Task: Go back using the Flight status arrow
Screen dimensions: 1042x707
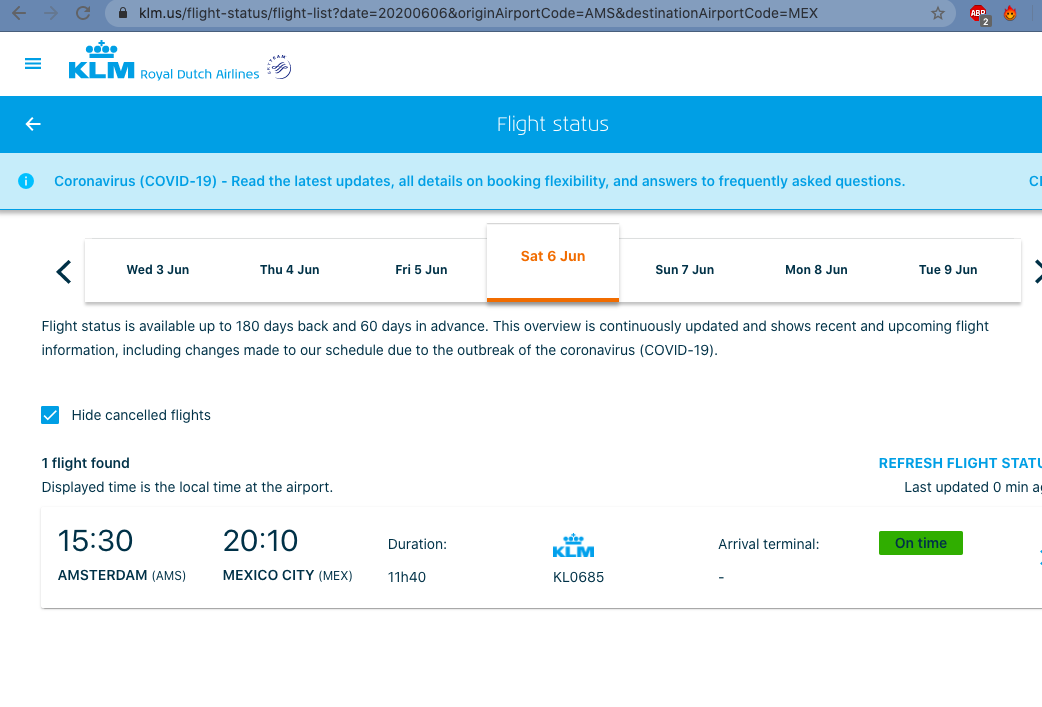Action: (33, 124)
